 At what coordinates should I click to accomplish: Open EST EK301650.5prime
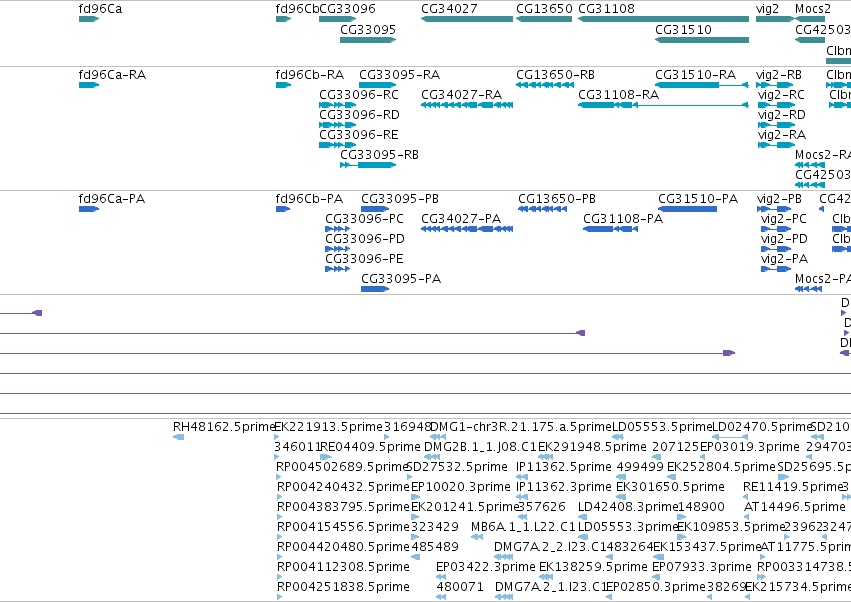click(623, 497)
